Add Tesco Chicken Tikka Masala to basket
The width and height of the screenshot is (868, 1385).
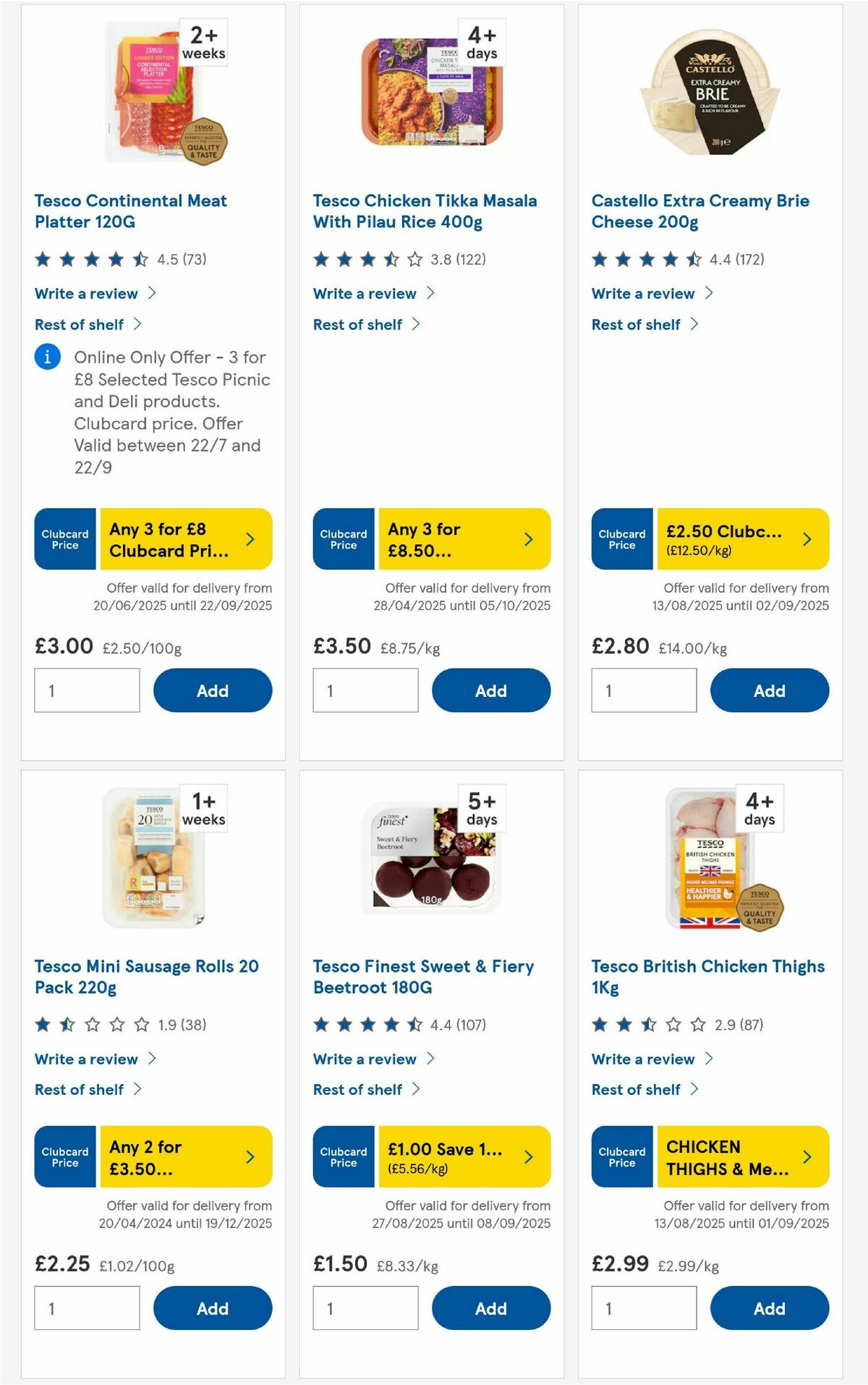(490, 690)
